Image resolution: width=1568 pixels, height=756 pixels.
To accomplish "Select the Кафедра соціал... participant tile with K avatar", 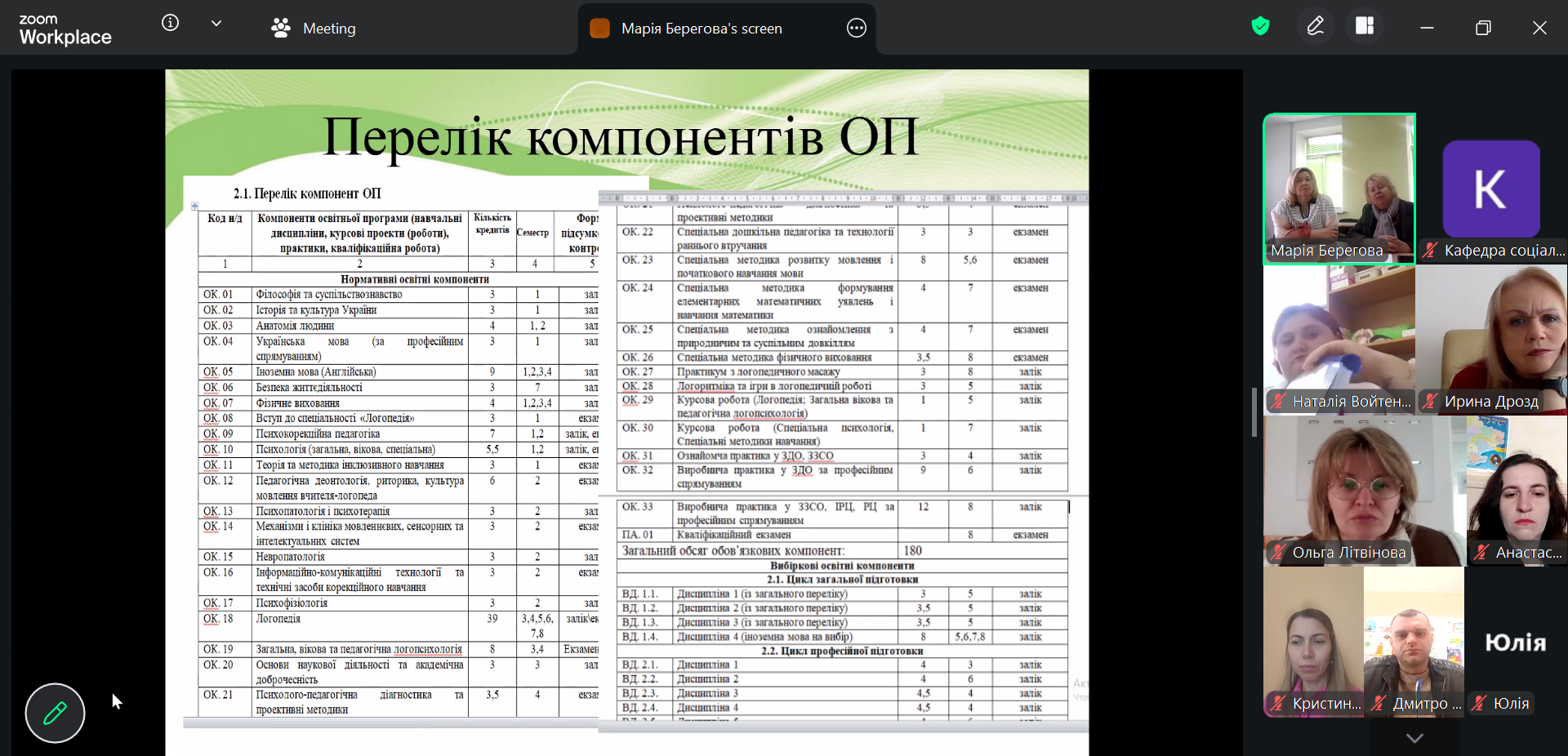I will [1491, 189].
